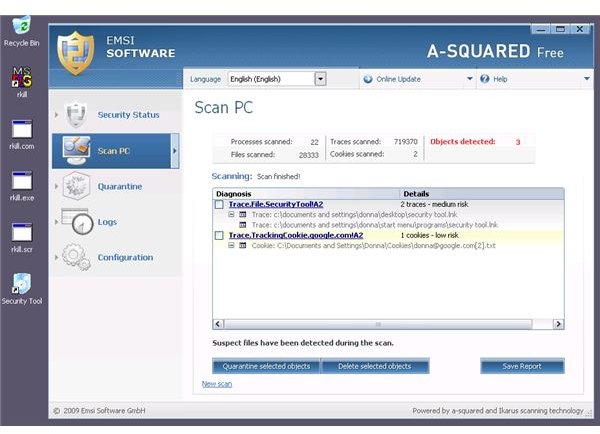This screenshot has width=600, height=434.
Task: Click the Help menu item
Action: tap(500, 79)
